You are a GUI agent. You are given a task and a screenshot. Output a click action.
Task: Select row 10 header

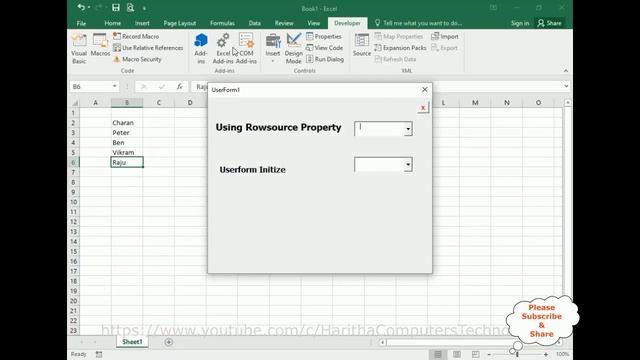coord(73,202)
